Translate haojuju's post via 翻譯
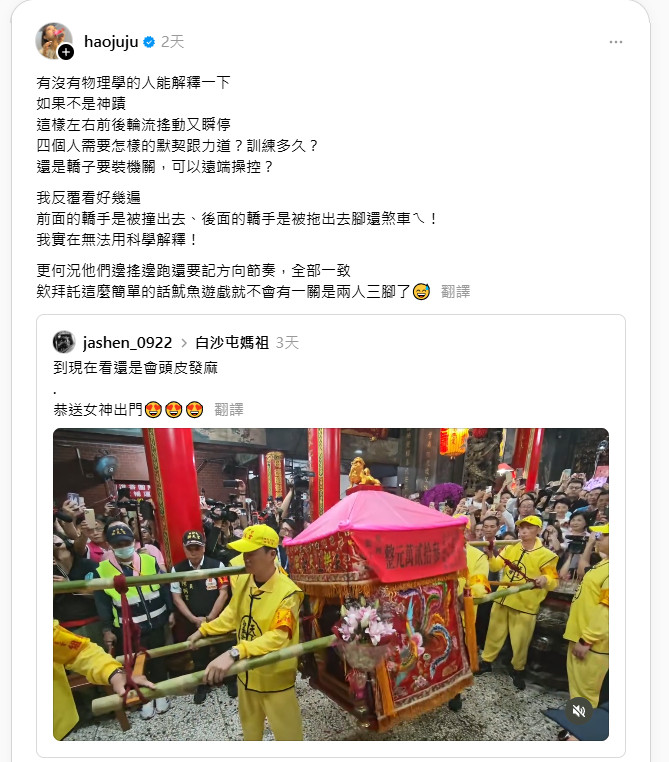669x762 pixels. [455, 292]
